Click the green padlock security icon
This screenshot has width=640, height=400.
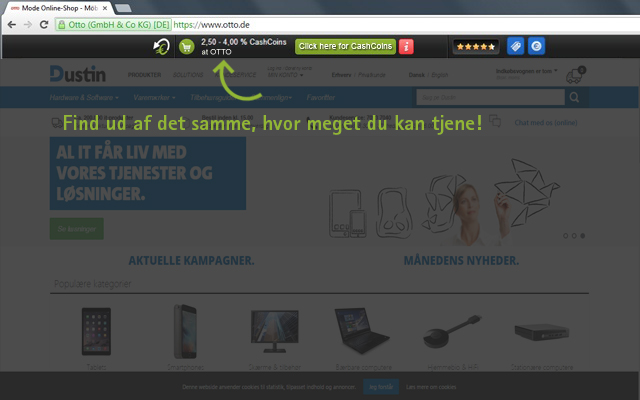click(x=62, y=25)
